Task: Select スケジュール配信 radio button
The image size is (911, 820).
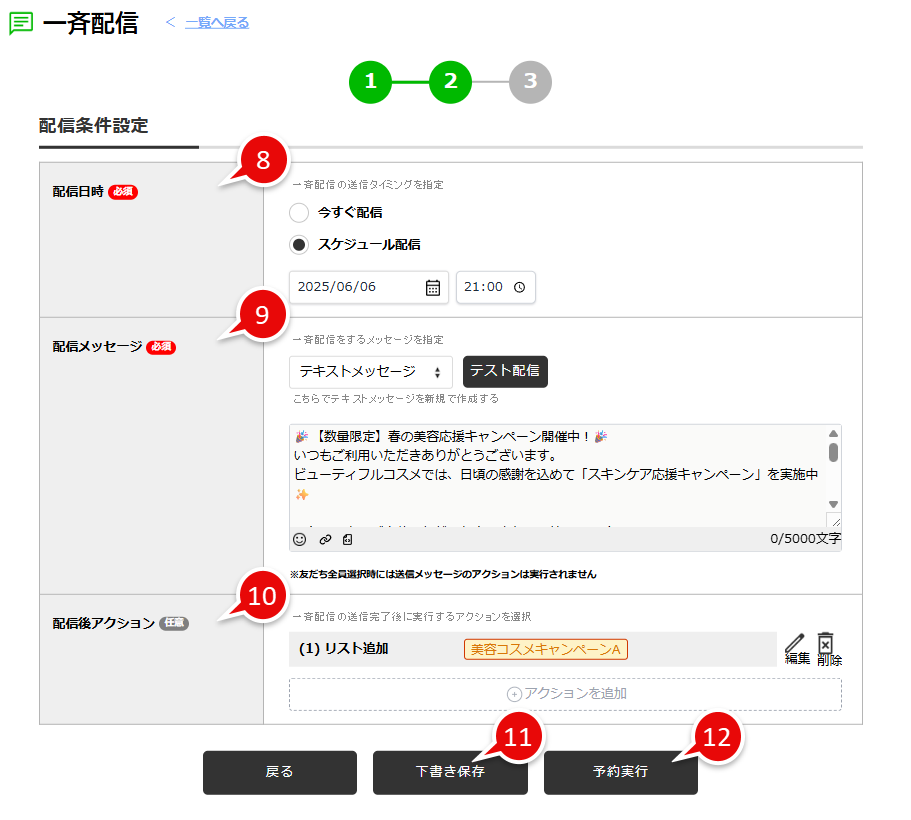Action: tap(299, 242)
